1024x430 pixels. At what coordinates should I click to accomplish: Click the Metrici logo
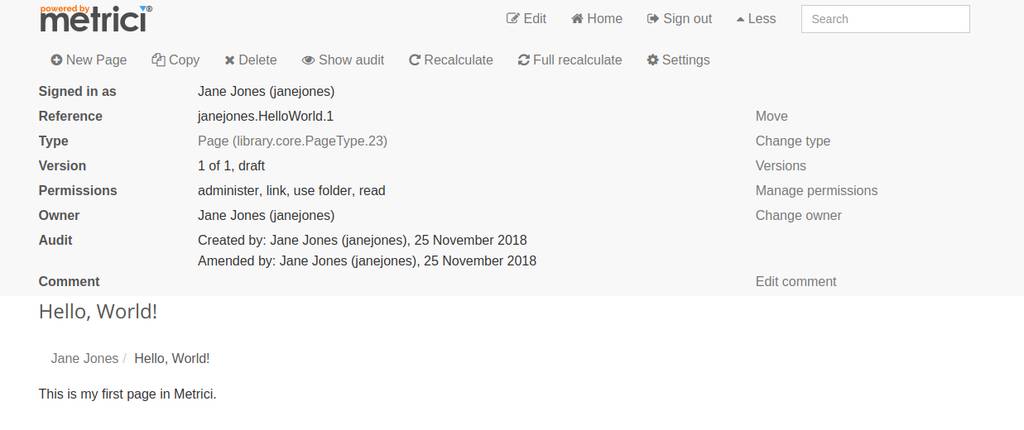tap(96, 18)
